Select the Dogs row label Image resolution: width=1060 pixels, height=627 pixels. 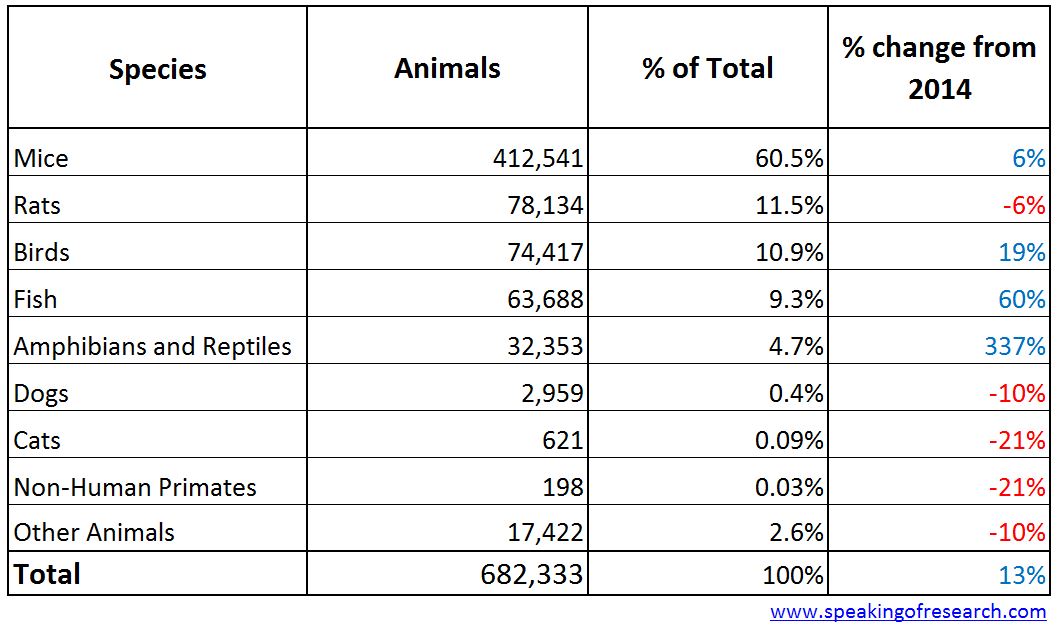pos(42,393)
